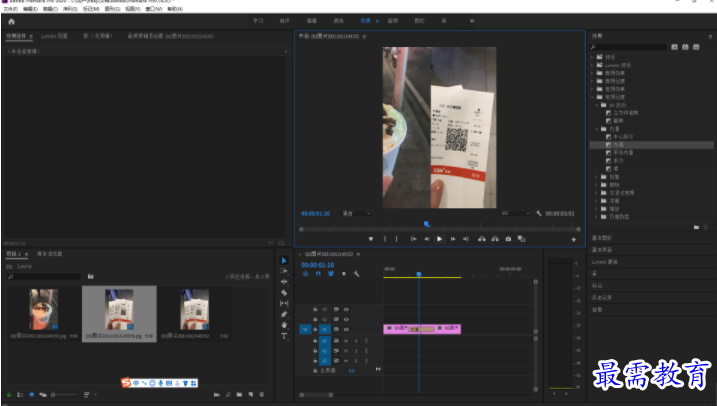Viewport: 717px width, 406px height.
Task: Toggle V3 track output eye
Action: coord(346,310)
